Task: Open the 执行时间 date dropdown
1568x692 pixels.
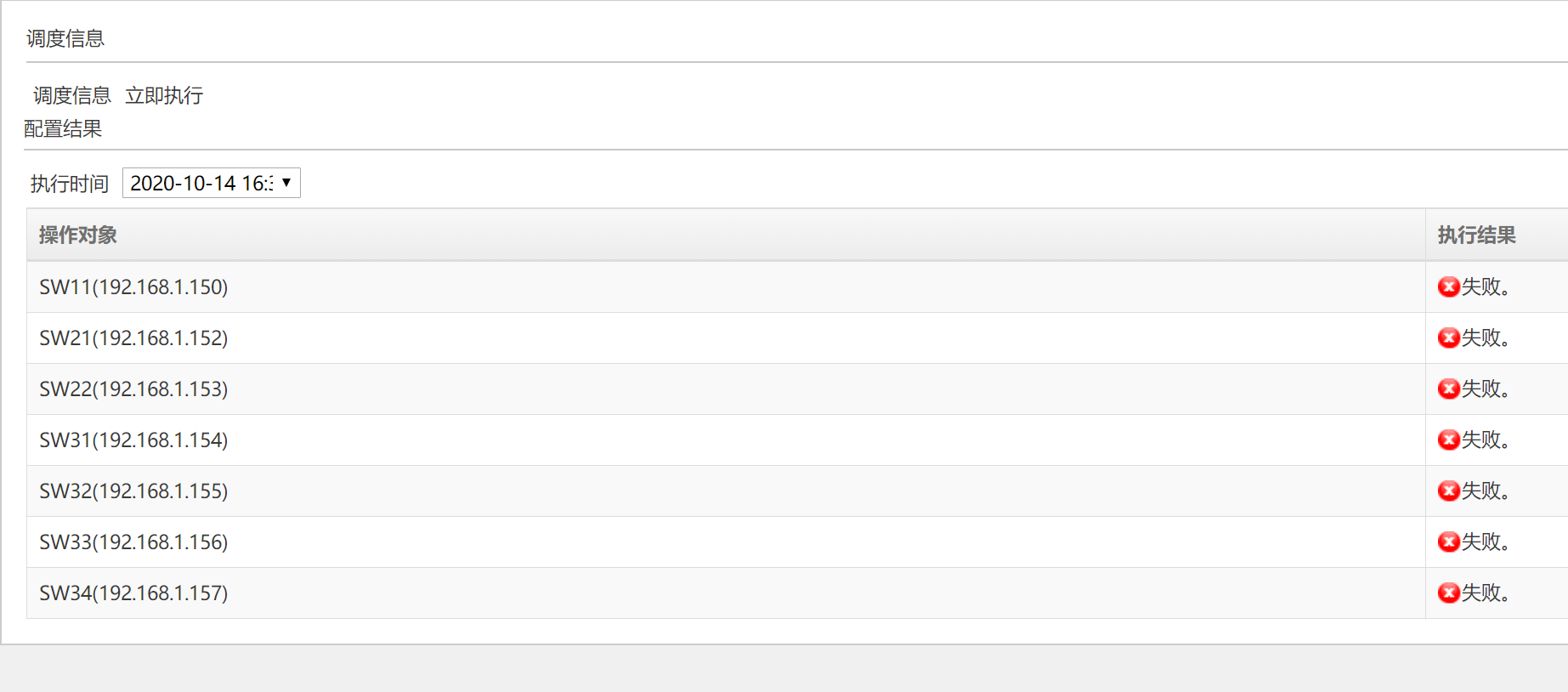Action: pos(212,184)
